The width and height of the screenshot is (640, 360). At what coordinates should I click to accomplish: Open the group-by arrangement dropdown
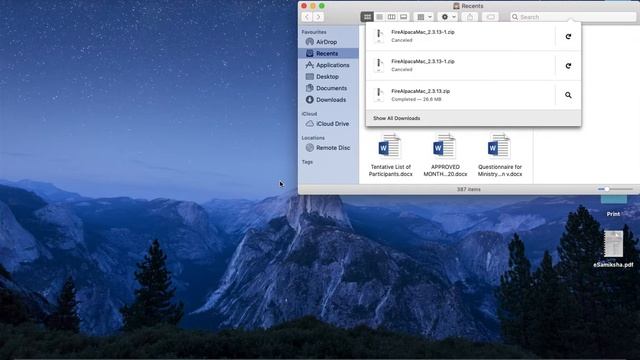tap(424, 17)
